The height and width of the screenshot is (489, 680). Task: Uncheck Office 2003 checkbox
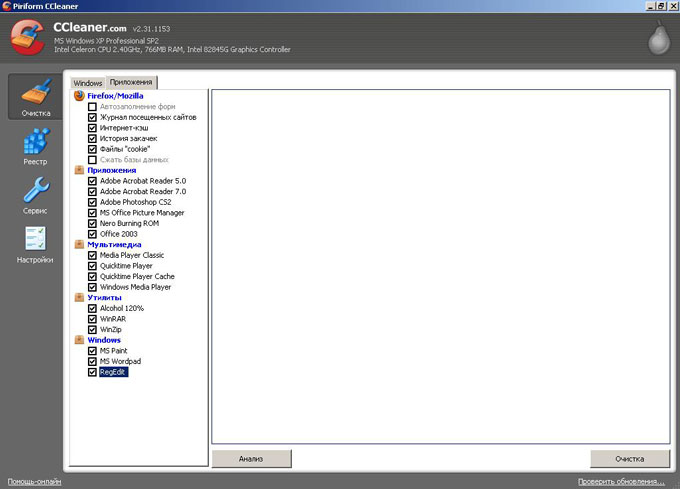[92, 234]
